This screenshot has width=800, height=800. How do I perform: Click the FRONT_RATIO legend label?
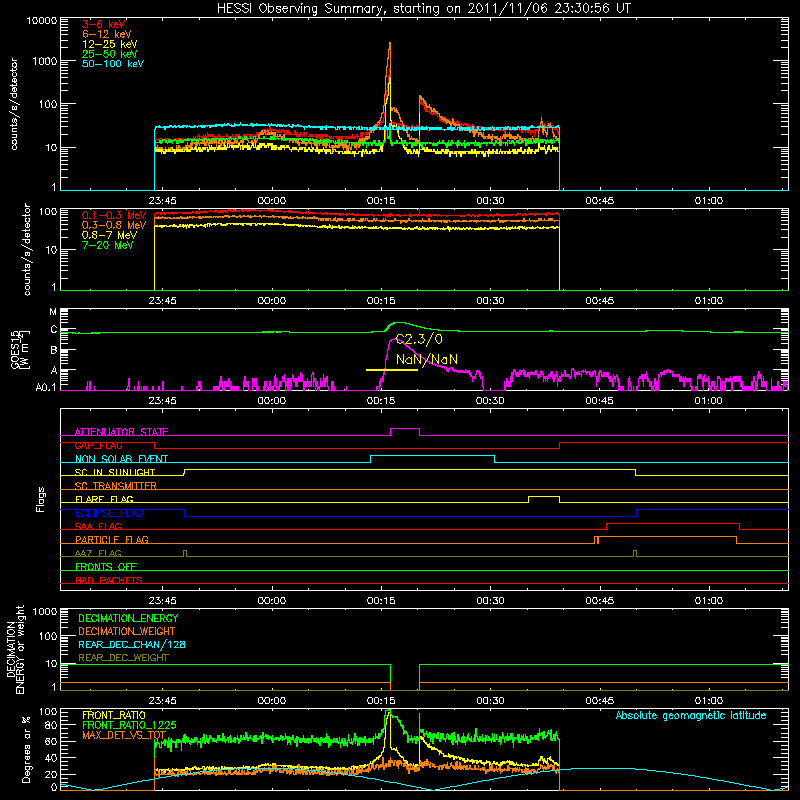click(114, 715)
